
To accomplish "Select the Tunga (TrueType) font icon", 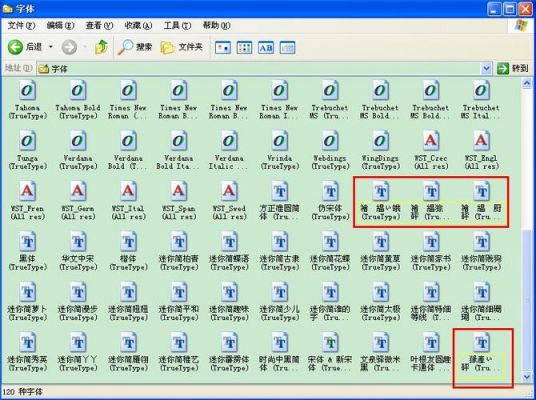I will pos(28,141).
